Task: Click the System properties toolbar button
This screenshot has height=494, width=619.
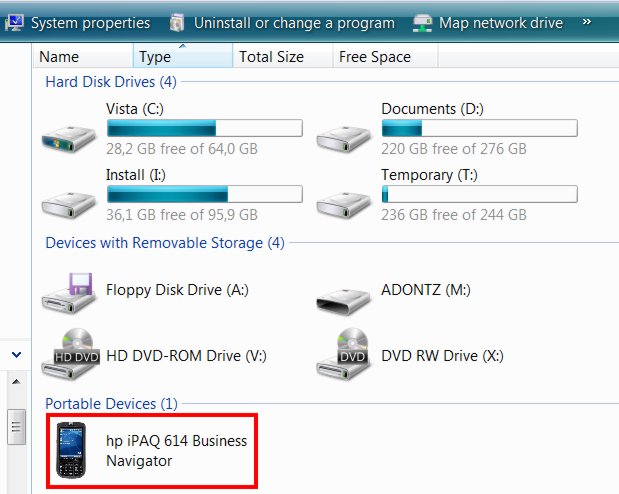Action: click(x=78, y=23)
